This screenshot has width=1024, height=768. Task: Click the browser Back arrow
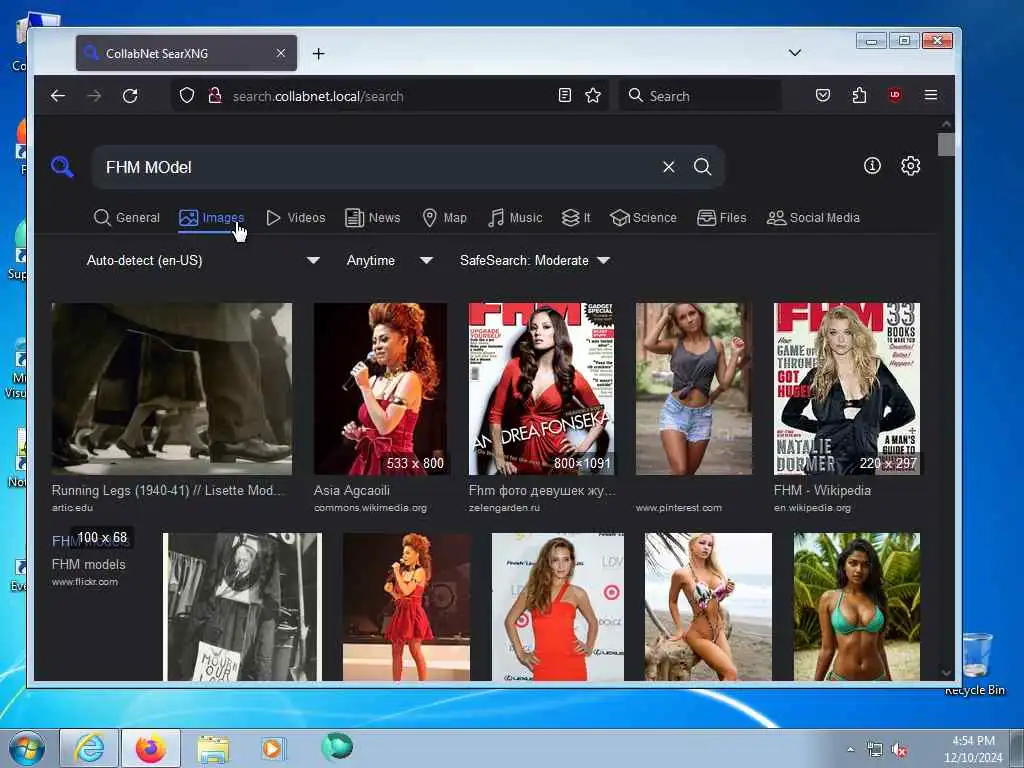[58, 96]
